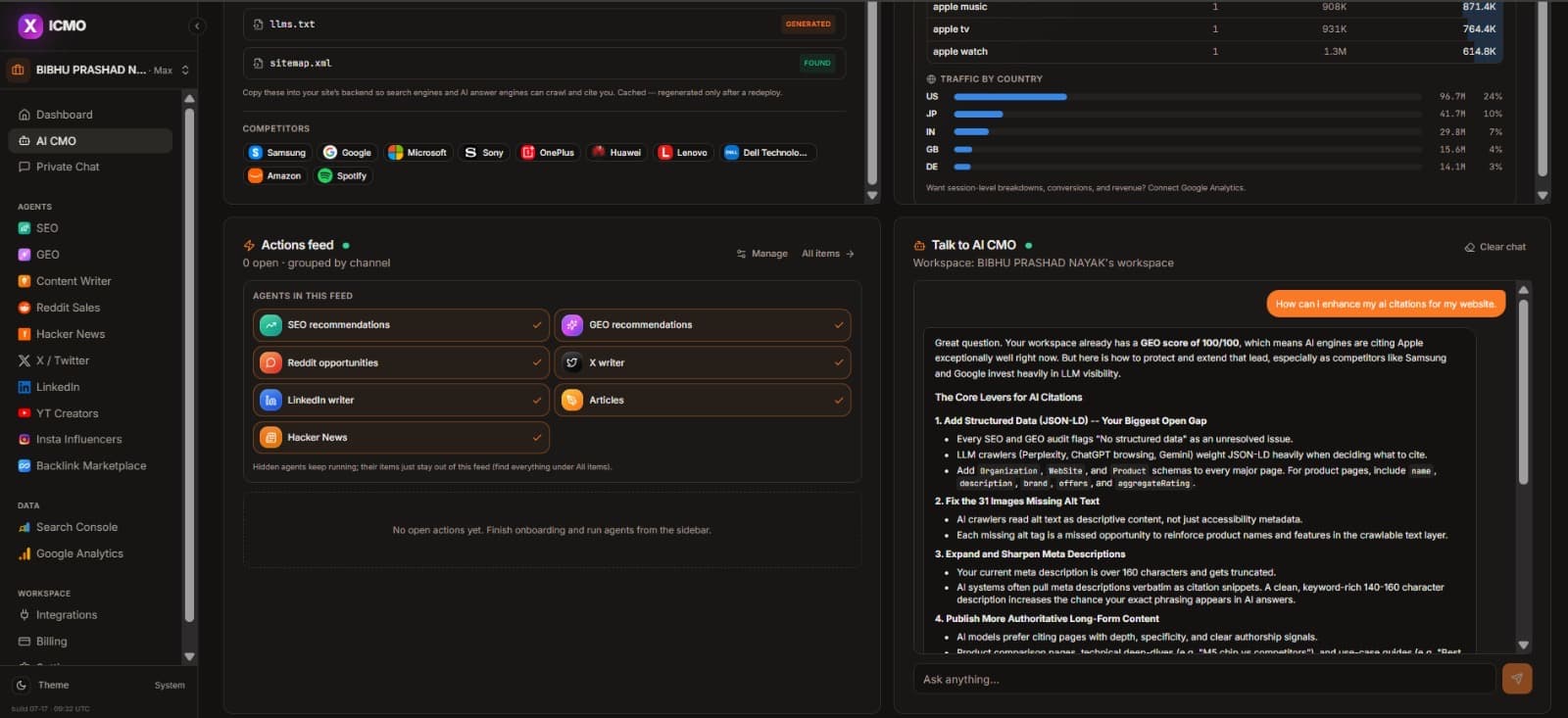Click the sitemap.xml file row
Image resolution: width=1568 pixels, height=718 pixels.
click(544, 63)
